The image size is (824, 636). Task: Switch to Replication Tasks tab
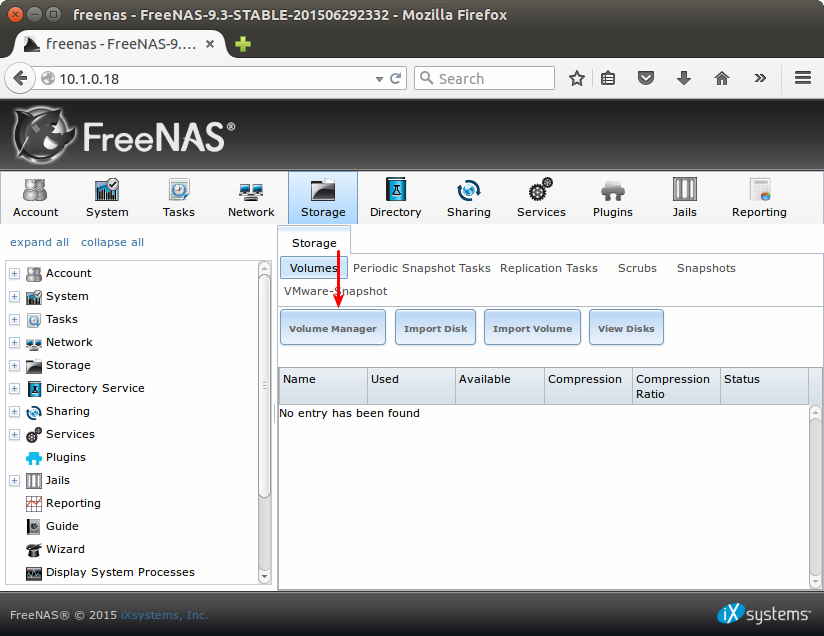tap(549, 268)
